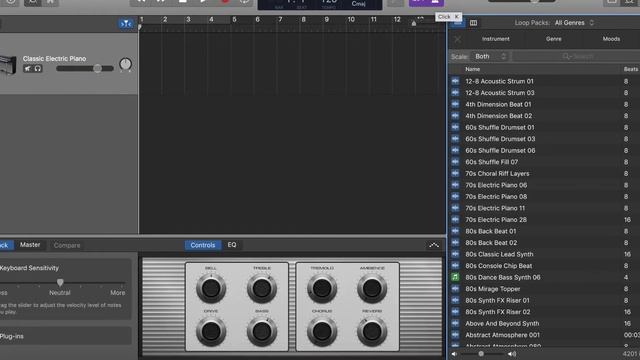The image size is (640, 360).
Task: Sort loops by the Beats column header
Action: [631, 69]
